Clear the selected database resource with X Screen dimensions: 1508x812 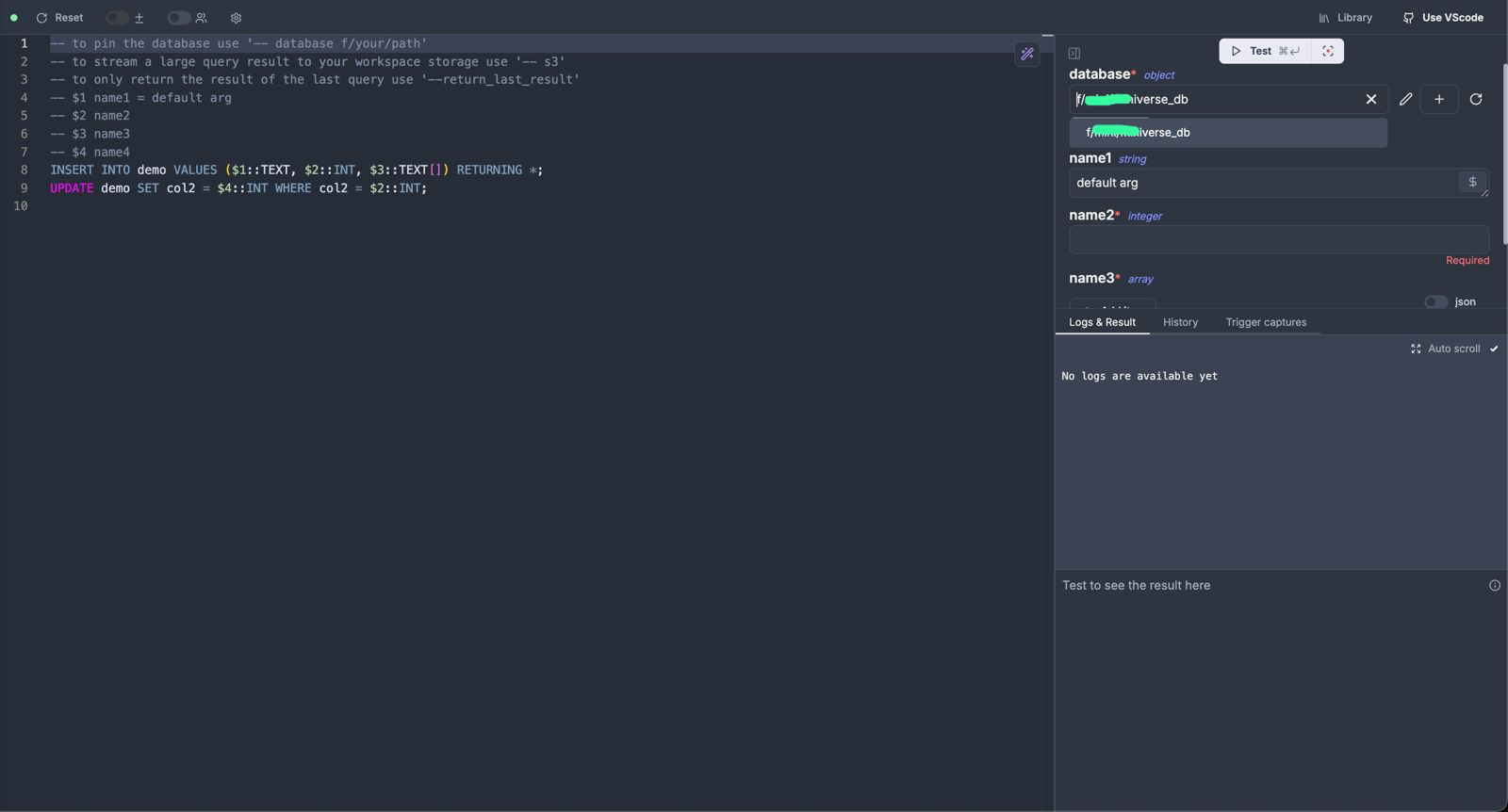click(1371, 99)
